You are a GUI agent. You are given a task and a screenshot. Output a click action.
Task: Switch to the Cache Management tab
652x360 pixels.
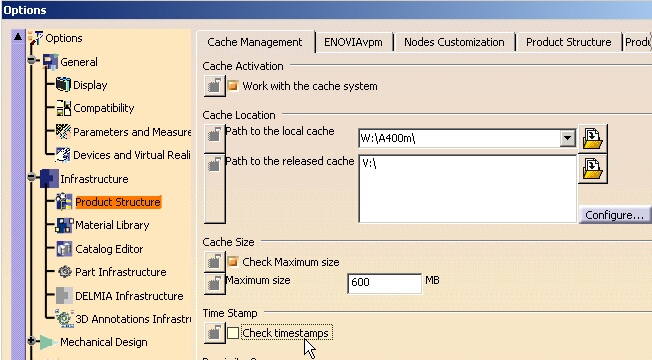coord(255,42)
